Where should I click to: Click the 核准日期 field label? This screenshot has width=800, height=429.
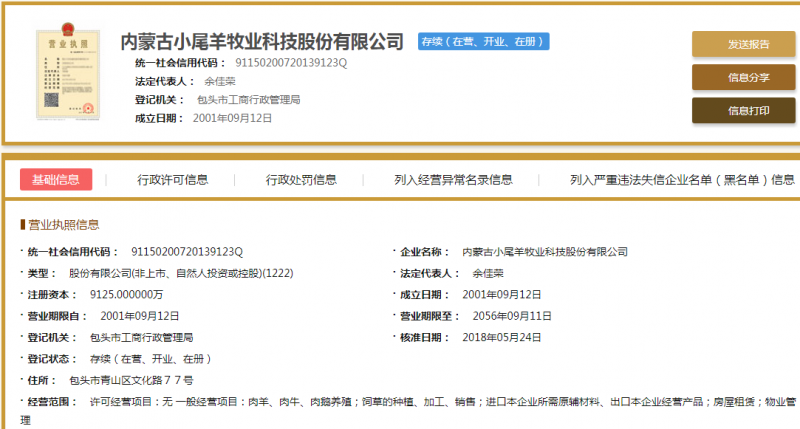424,338
